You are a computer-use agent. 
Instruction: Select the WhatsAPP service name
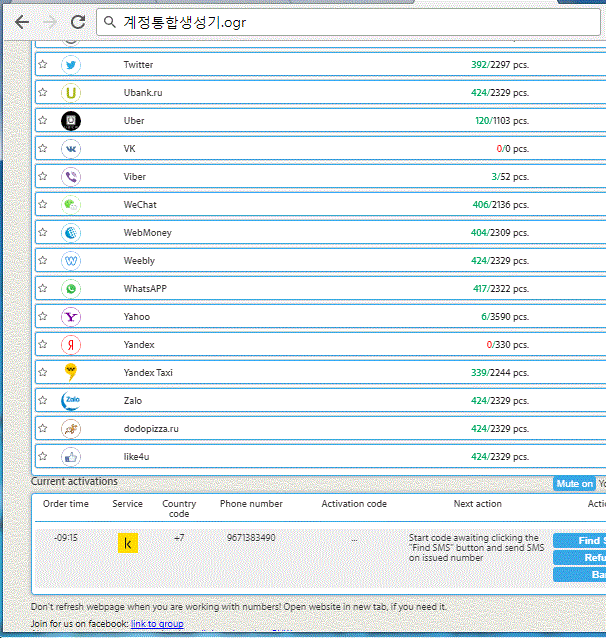click(x=145, y=289)
